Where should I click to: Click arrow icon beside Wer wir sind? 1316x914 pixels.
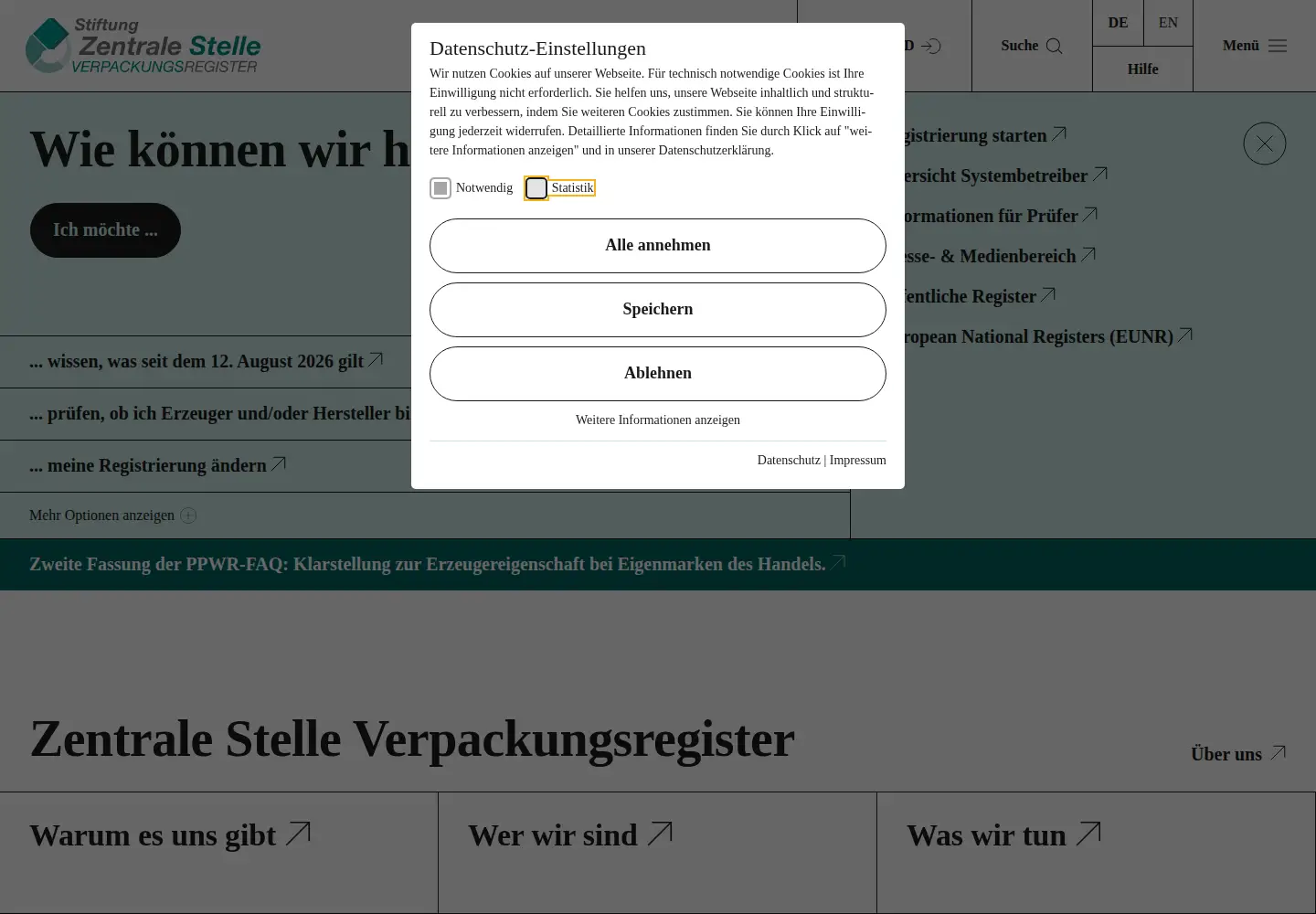point(661,833)
